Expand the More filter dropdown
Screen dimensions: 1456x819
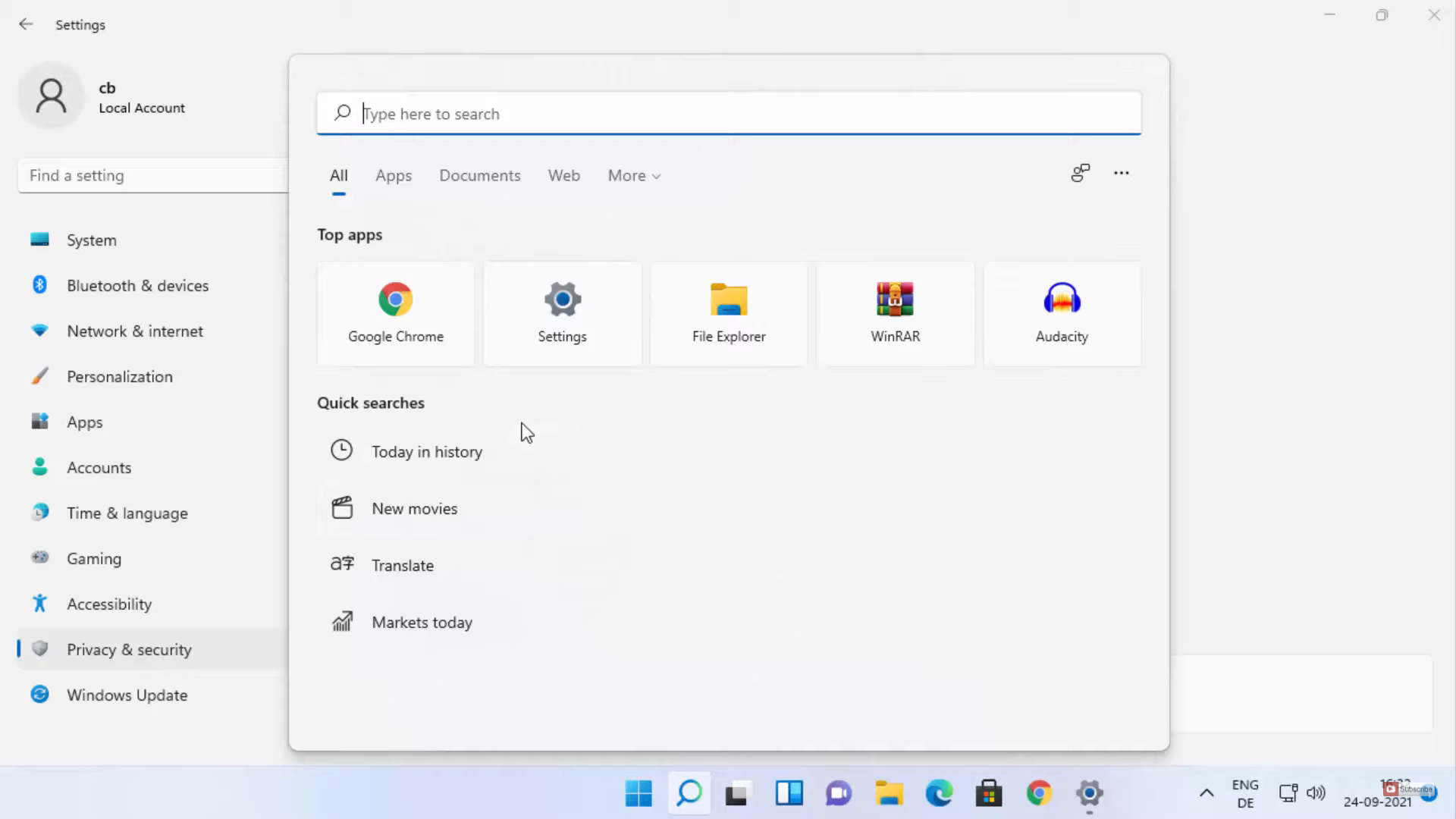click(x=634, y=176)
